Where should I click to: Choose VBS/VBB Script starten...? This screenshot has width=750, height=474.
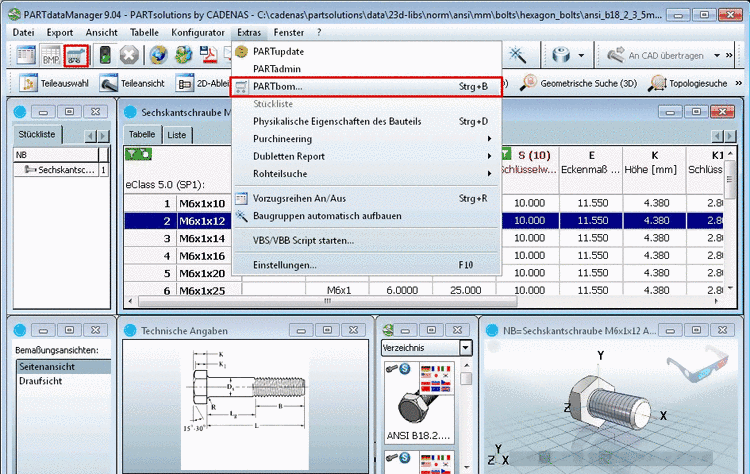(x=366, y=241)
